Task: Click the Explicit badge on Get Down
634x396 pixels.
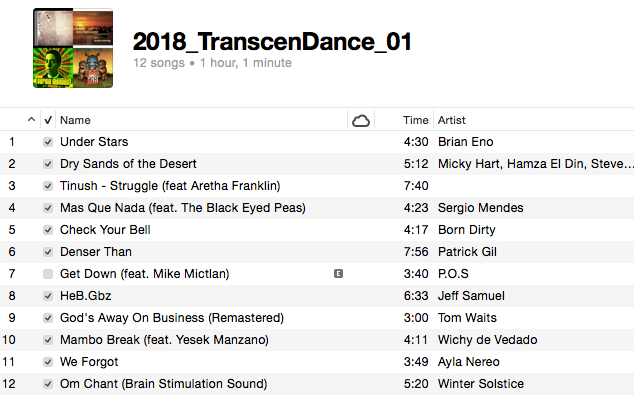Action: [338, 274]
